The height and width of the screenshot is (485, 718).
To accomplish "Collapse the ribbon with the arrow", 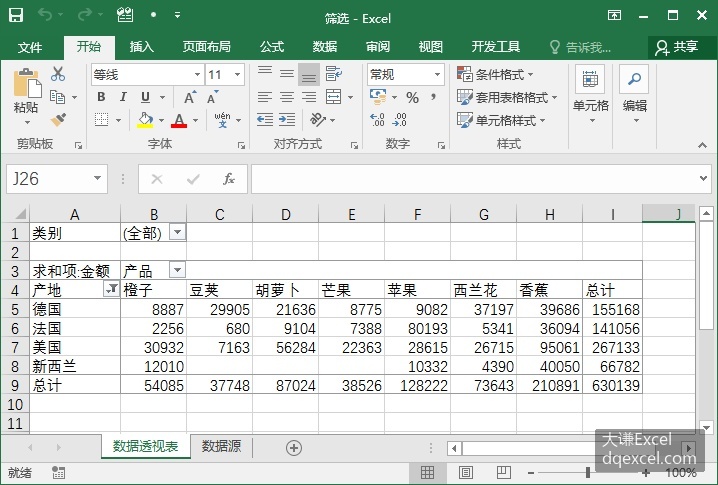I will [x=702, y=145].
